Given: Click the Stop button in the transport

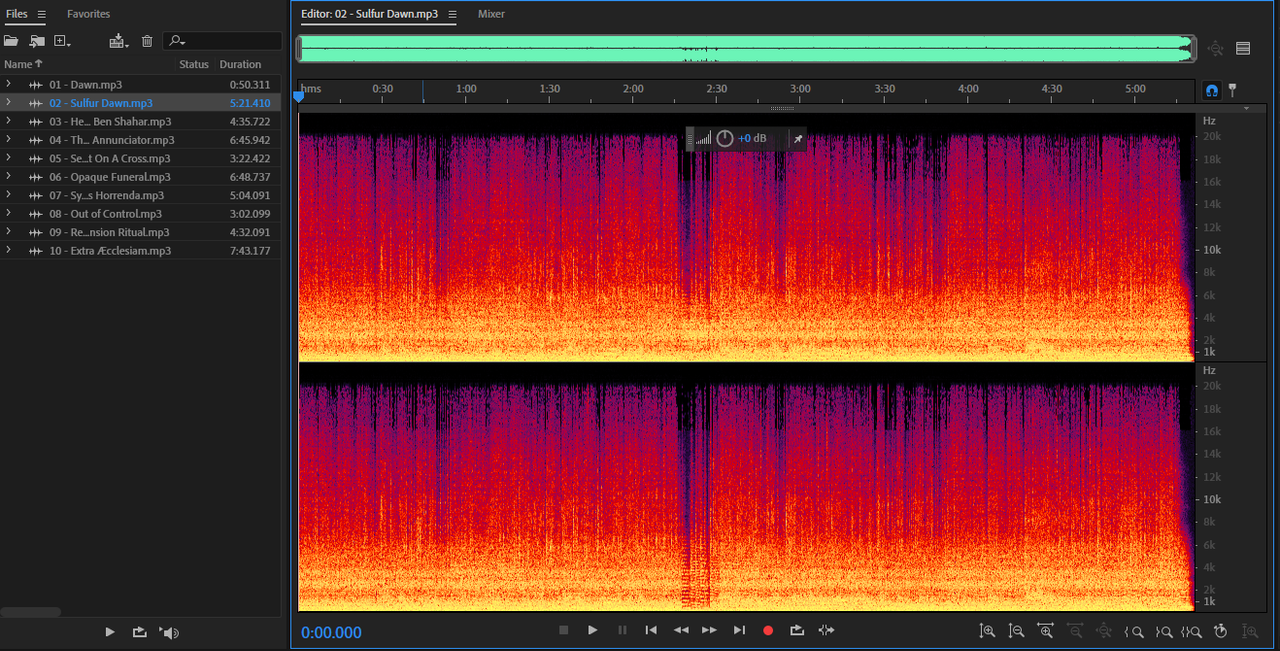Looking at the screenshot, I should click(x=563, y=630).
